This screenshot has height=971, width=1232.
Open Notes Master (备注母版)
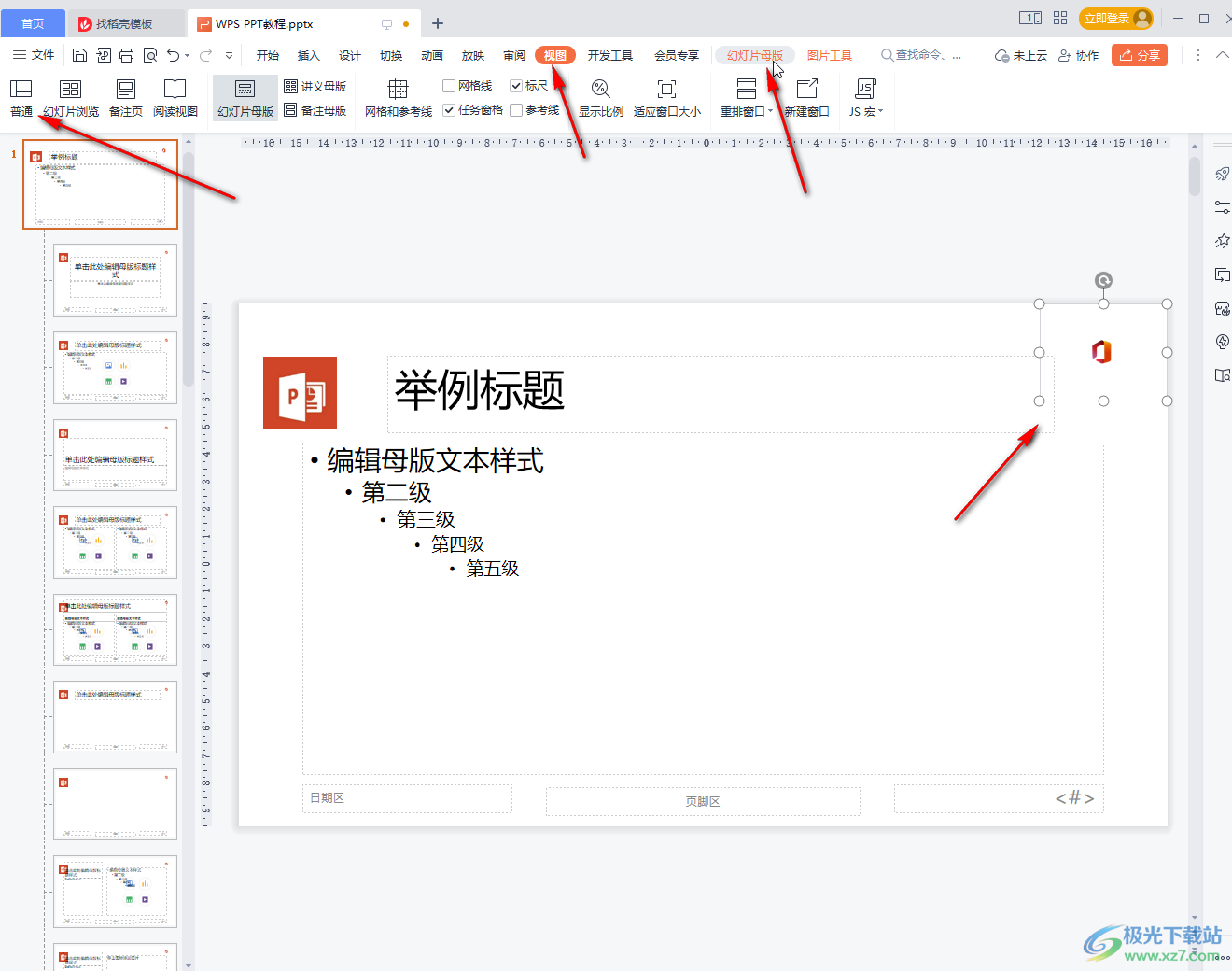pyautogui.click(x=315, y=110)
